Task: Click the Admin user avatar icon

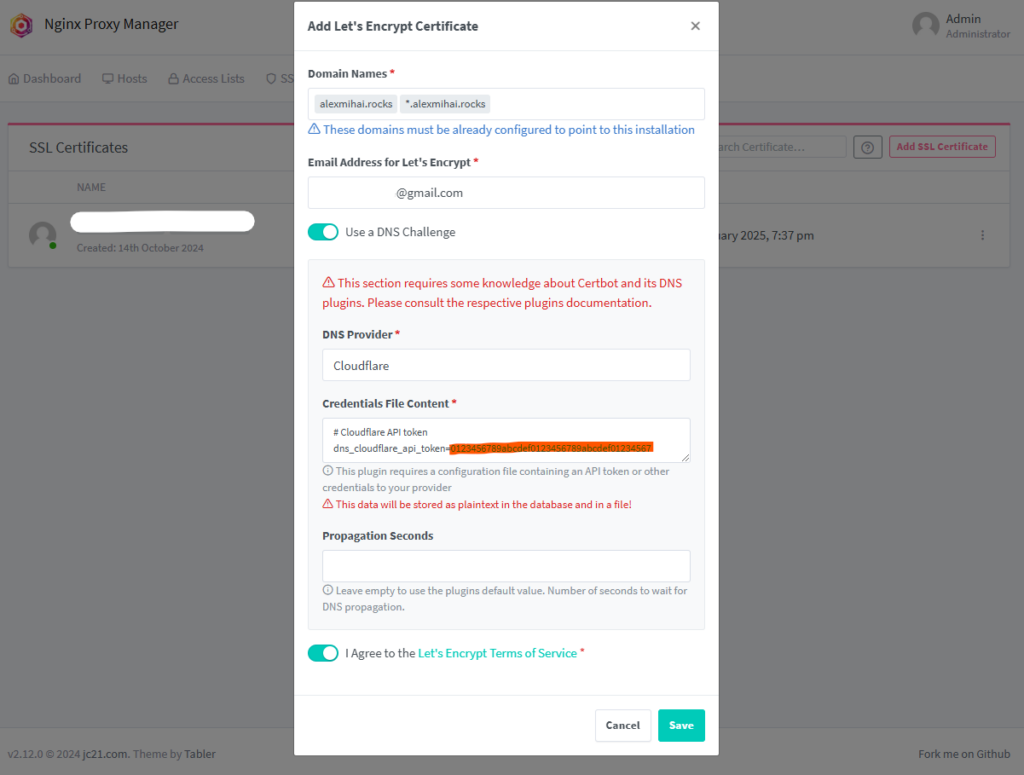Action: pos(925,25)
